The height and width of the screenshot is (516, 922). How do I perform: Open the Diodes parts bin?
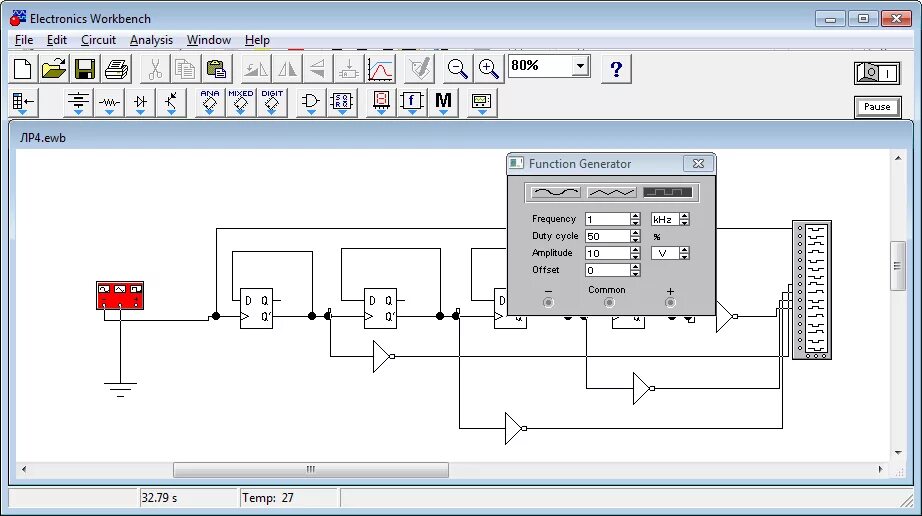point(141,103)
